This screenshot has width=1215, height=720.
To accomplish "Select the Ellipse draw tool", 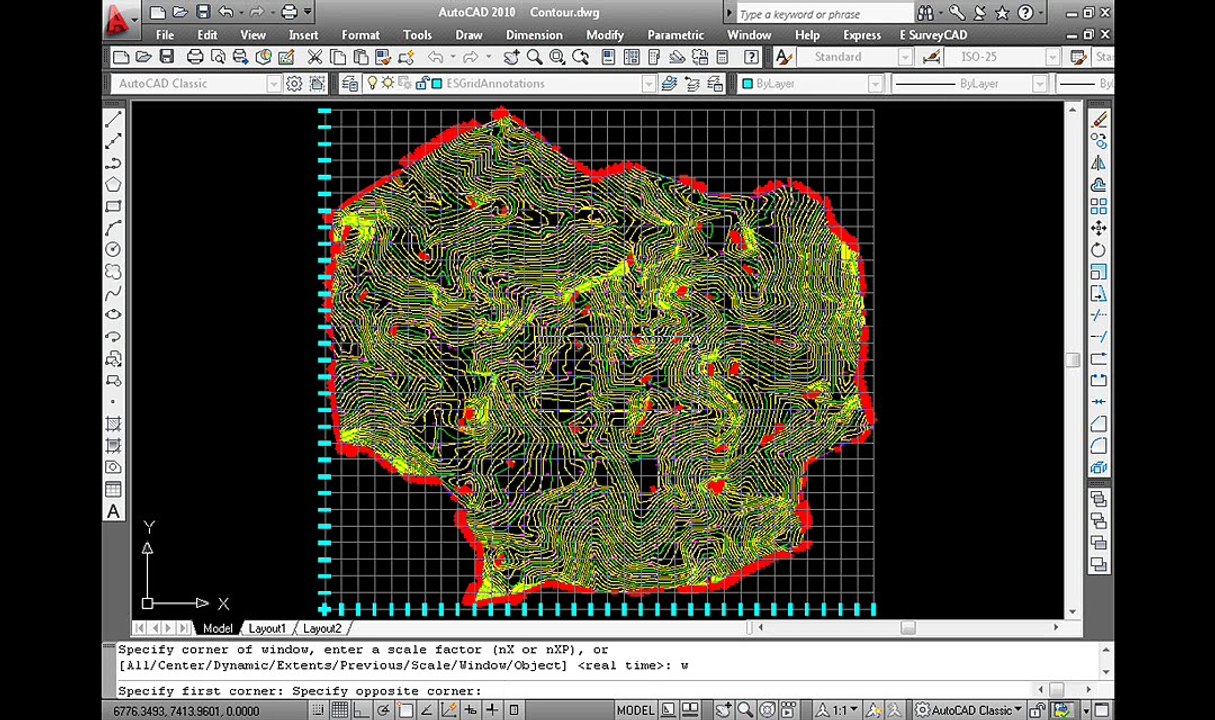I will (113, 315).
